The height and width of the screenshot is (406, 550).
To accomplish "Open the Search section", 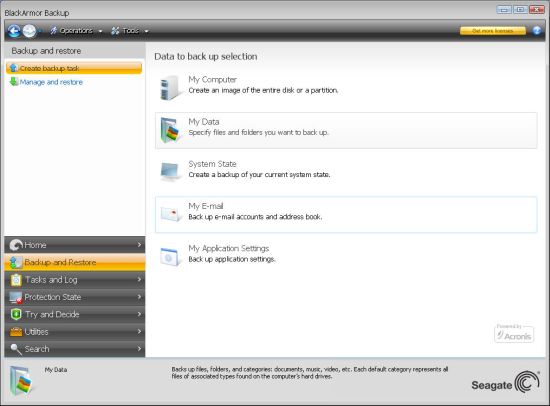I will pyautogui.click(x=75, y=349).
